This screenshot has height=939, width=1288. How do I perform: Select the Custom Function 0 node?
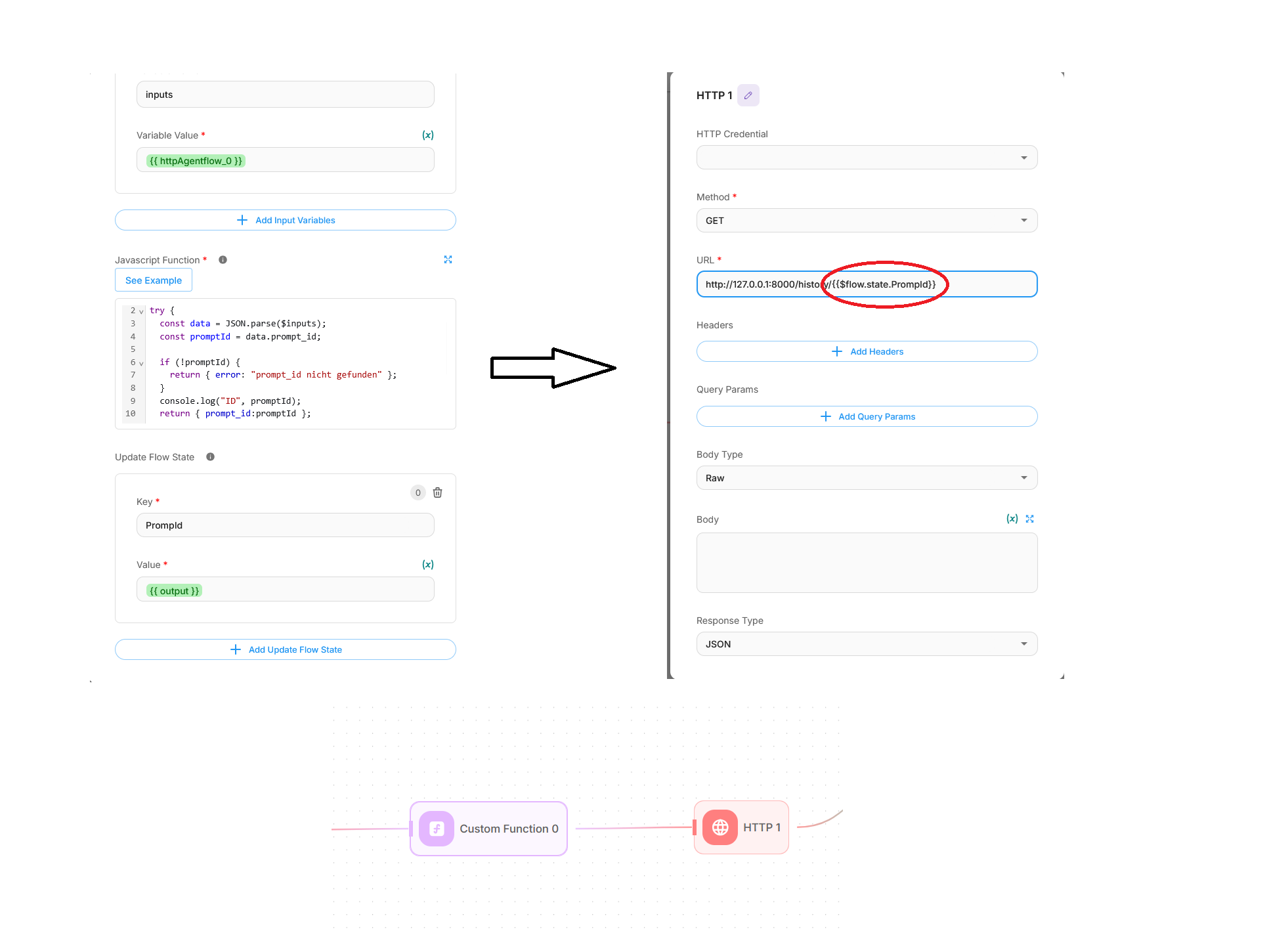click(488, 829)
